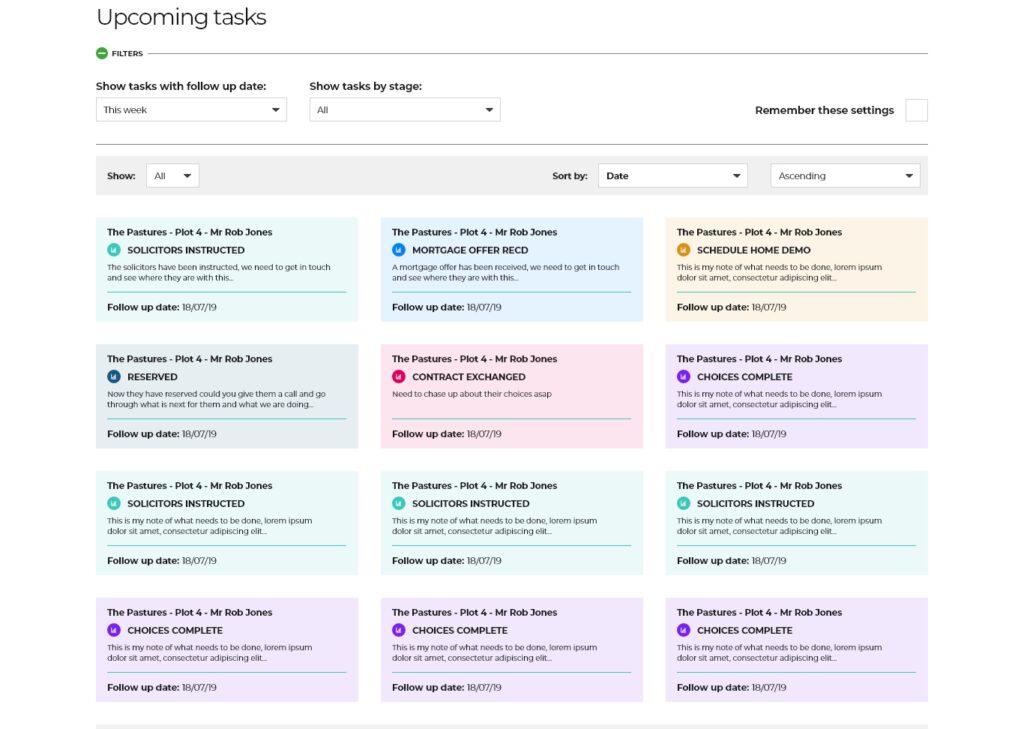The image size is (1024, 729).
Task: Click the orange Schedule Home Demo stage icon
Action: point(684,250)
